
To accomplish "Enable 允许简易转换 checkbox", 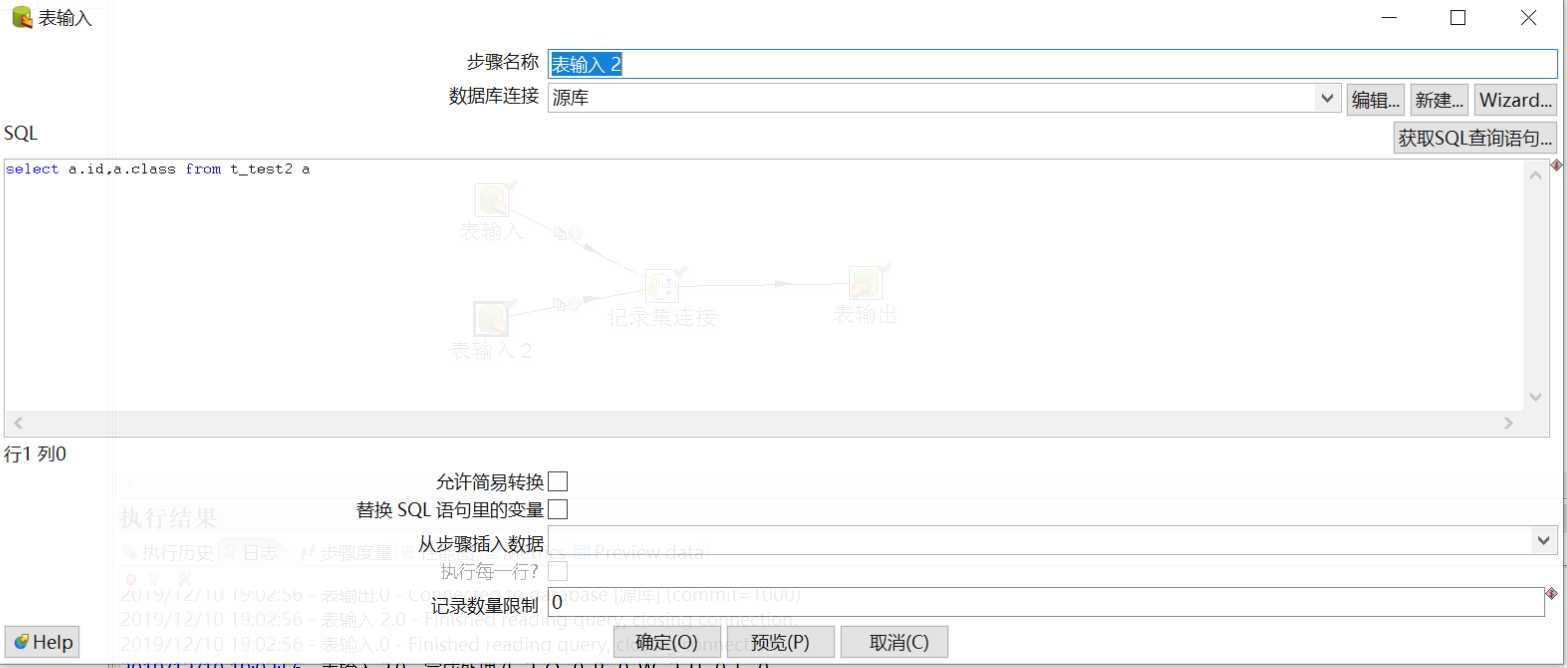I will pyautogui.click(x=558, y=482).
